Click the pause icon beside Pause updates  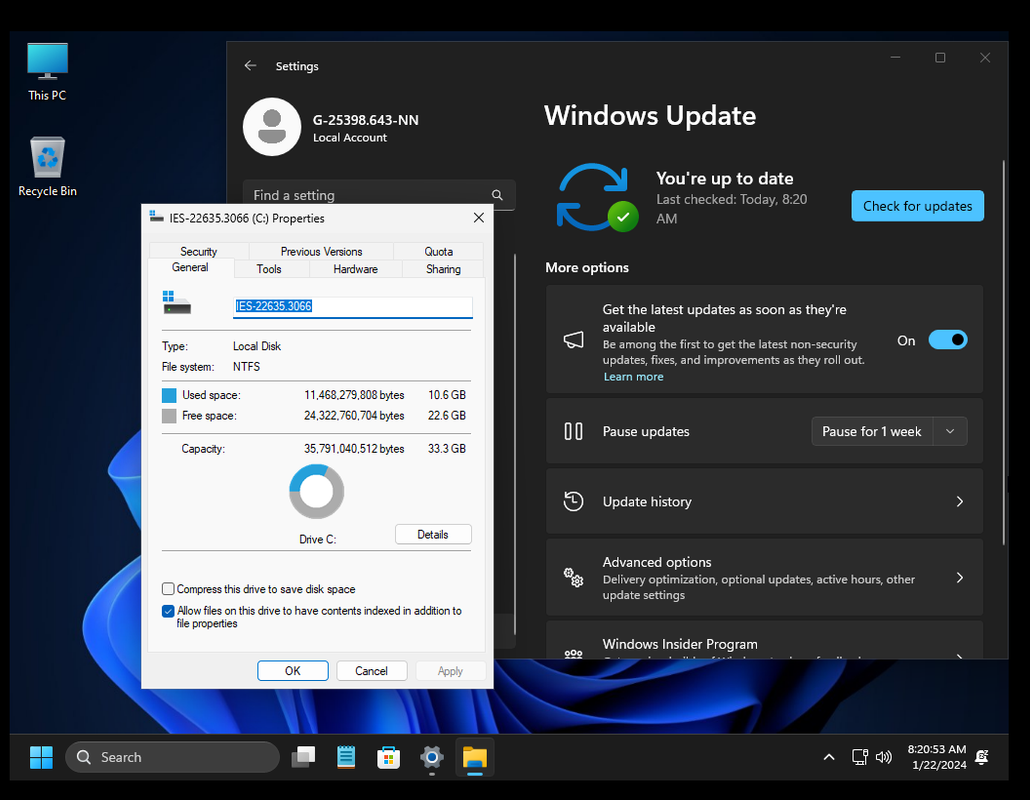[x=573, y=432]
